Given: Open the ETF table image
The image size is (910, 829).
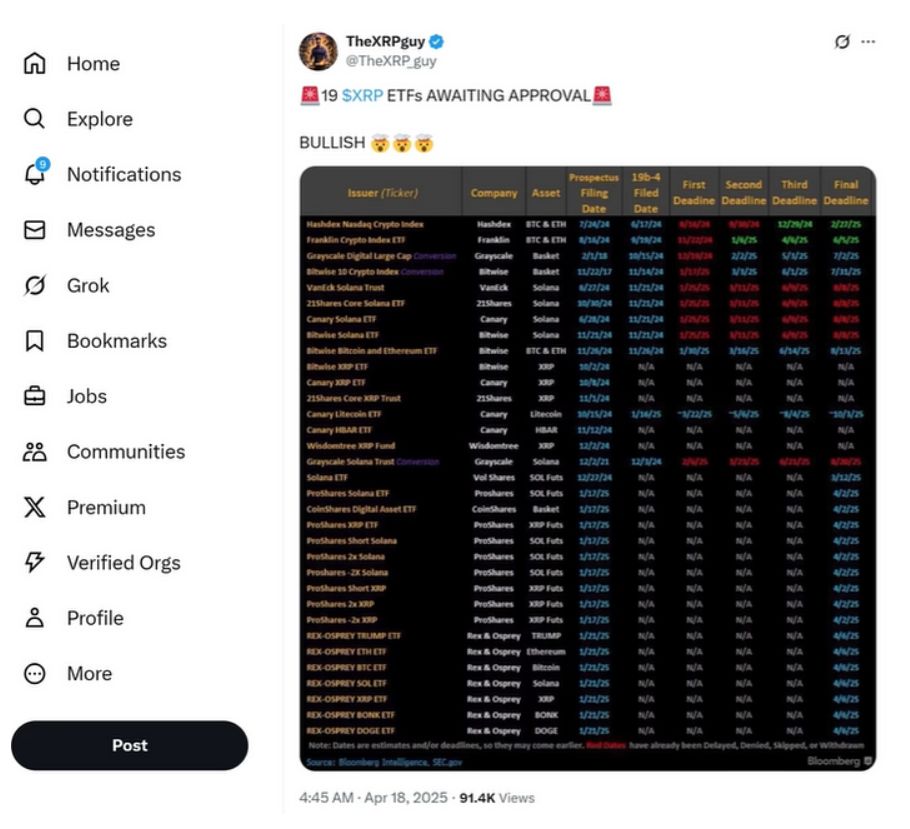Looking at the screenshot, I should (588, 468).
